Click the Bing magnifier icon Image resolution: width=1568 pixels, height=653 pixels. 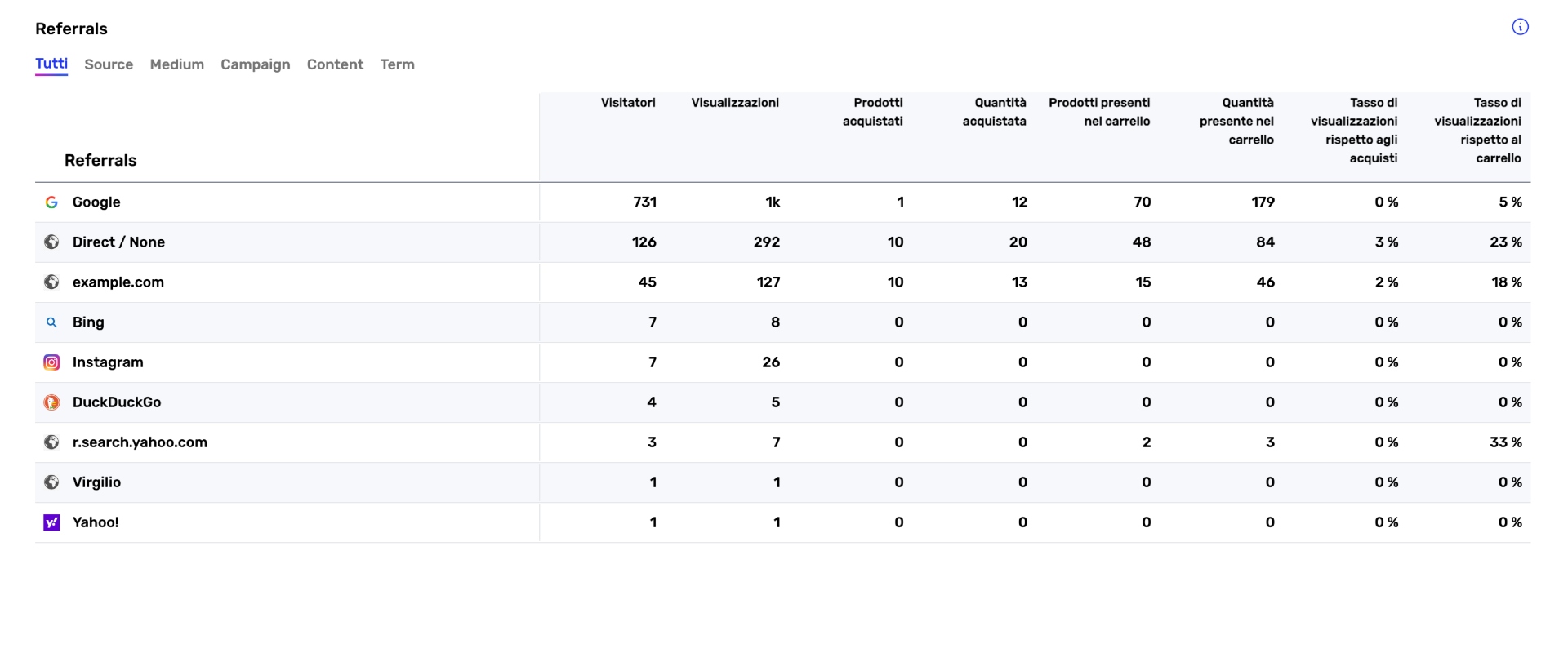click(x=51, y=322)
